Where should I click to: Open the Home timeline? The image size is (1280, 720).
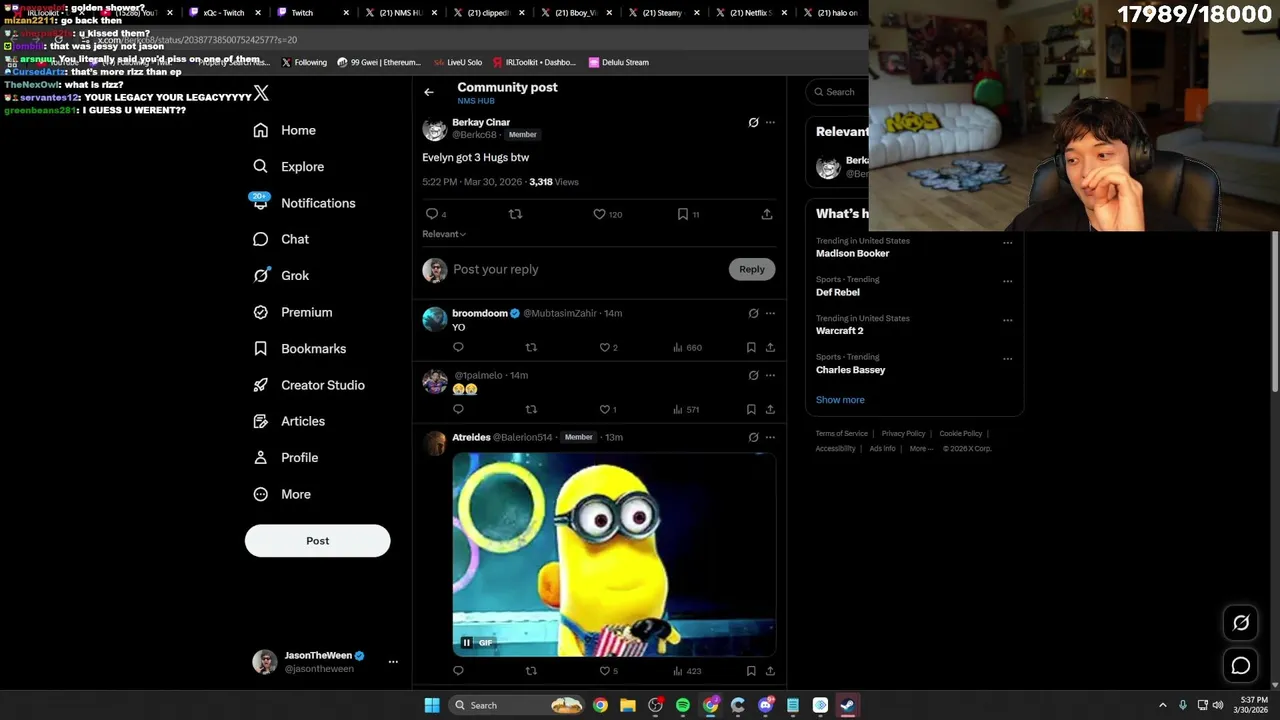(285, 130)
